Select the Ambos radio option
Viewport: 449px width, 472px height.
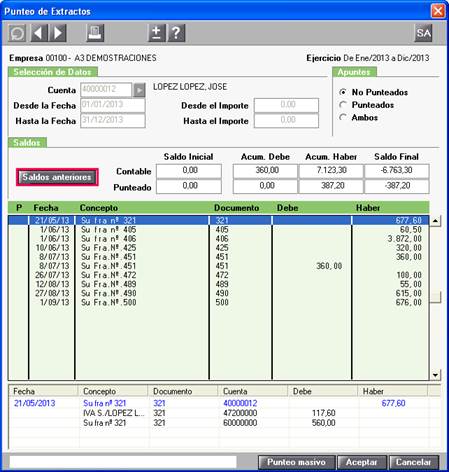342,117
